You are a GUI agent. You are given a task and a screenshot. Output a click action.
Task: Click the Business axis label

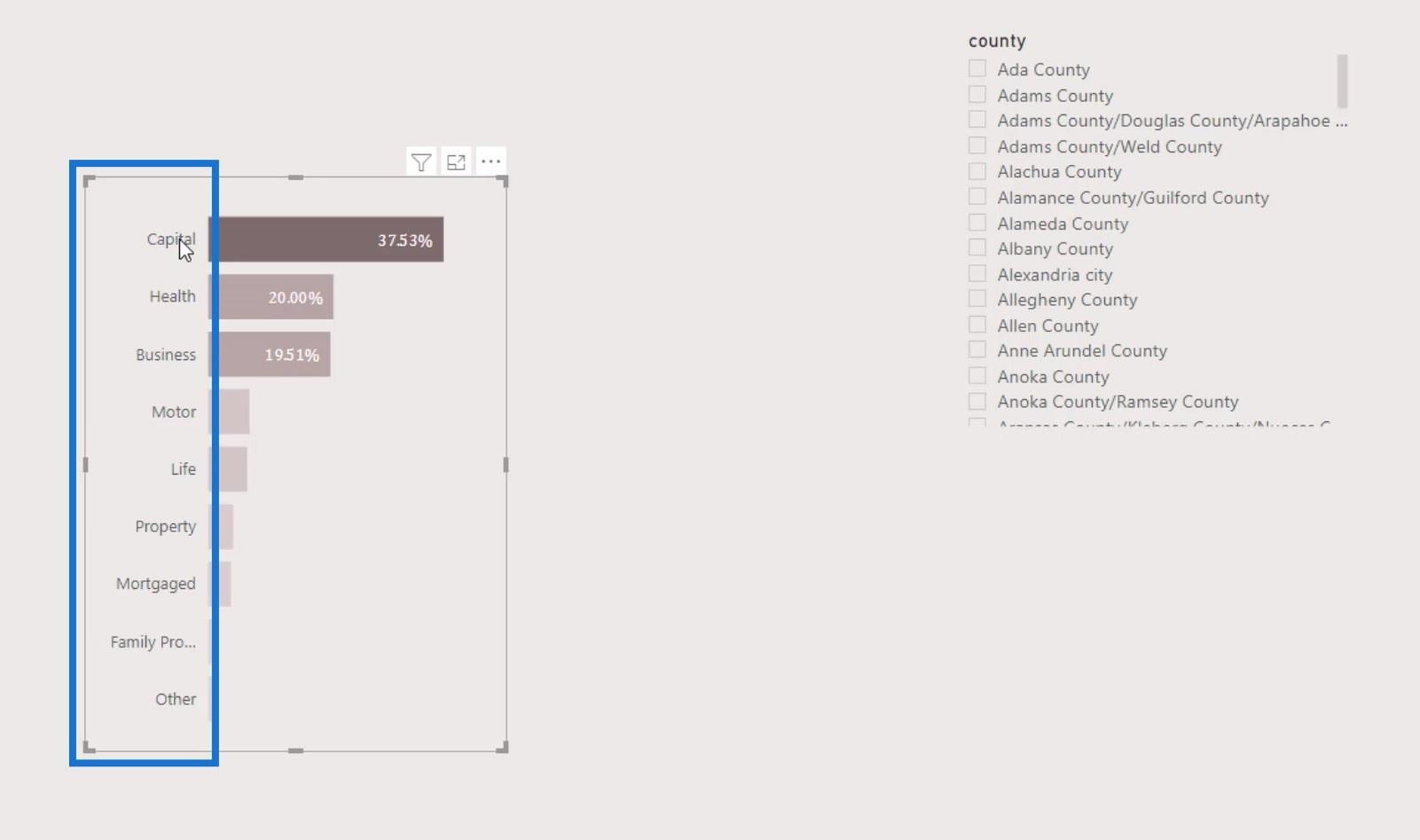[x=166, y=355]
